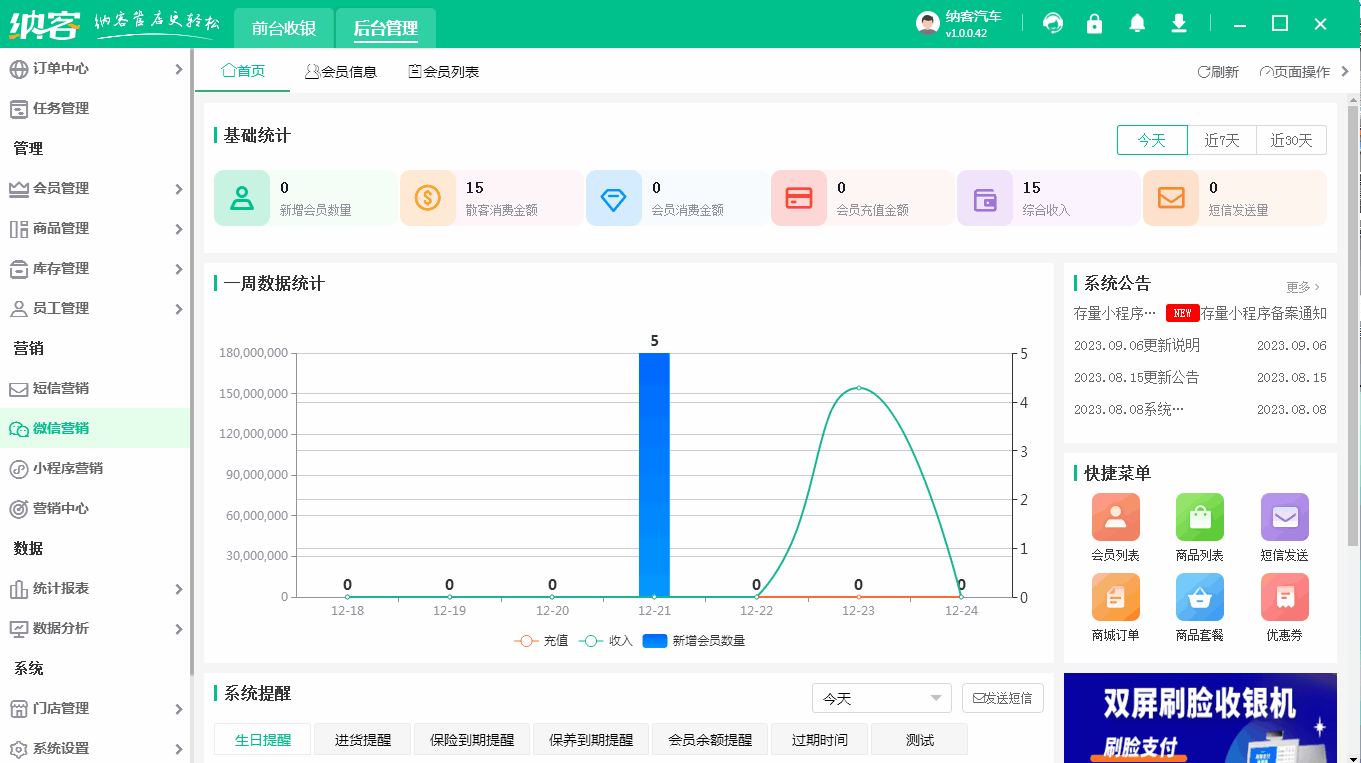Screen dimensions: 1361x763
Task: Open 更多 system announcements link
Action: (x=1304, y=287)
